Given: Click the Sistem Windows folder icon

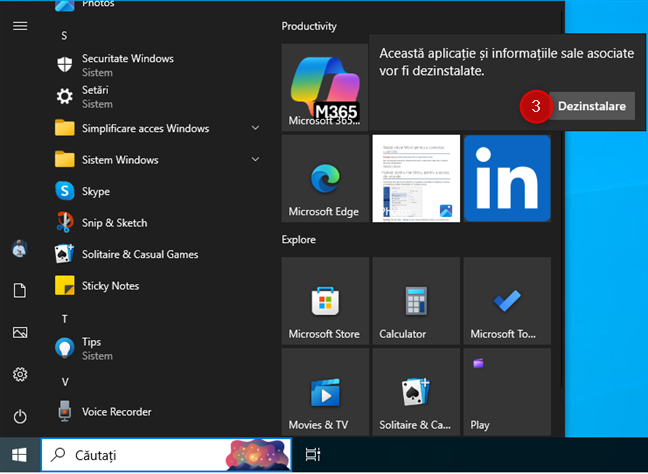Looking at the screenshot, I should pyautogui.click(x=64, y=160).
